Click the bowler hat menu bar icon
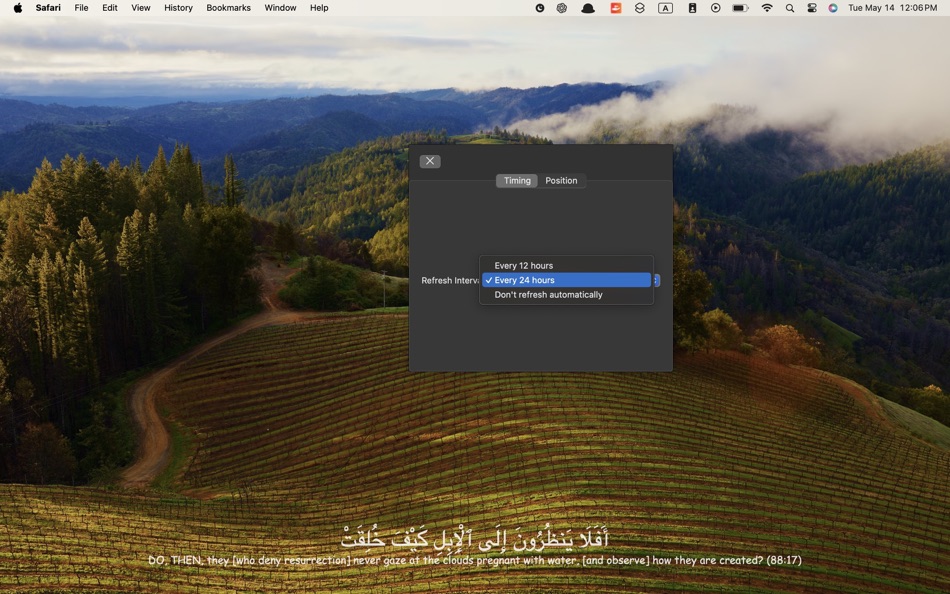The width and height of the screenshot is (950, 594). coord(588,8)
